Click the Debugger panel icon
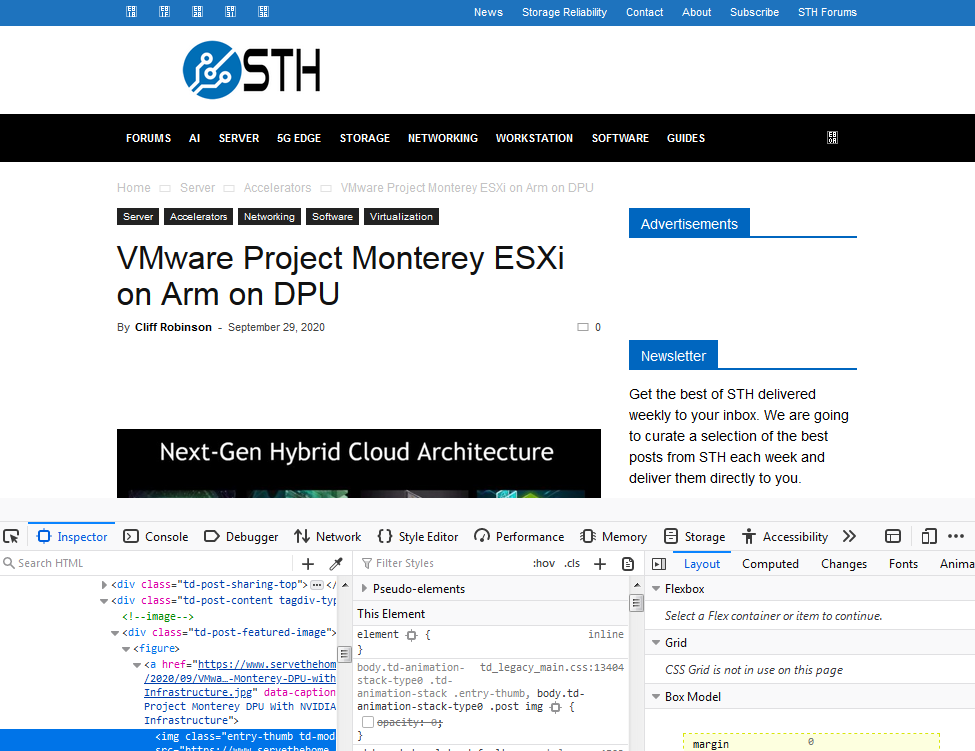The image size is (975, 751). (x=212, y=537)
